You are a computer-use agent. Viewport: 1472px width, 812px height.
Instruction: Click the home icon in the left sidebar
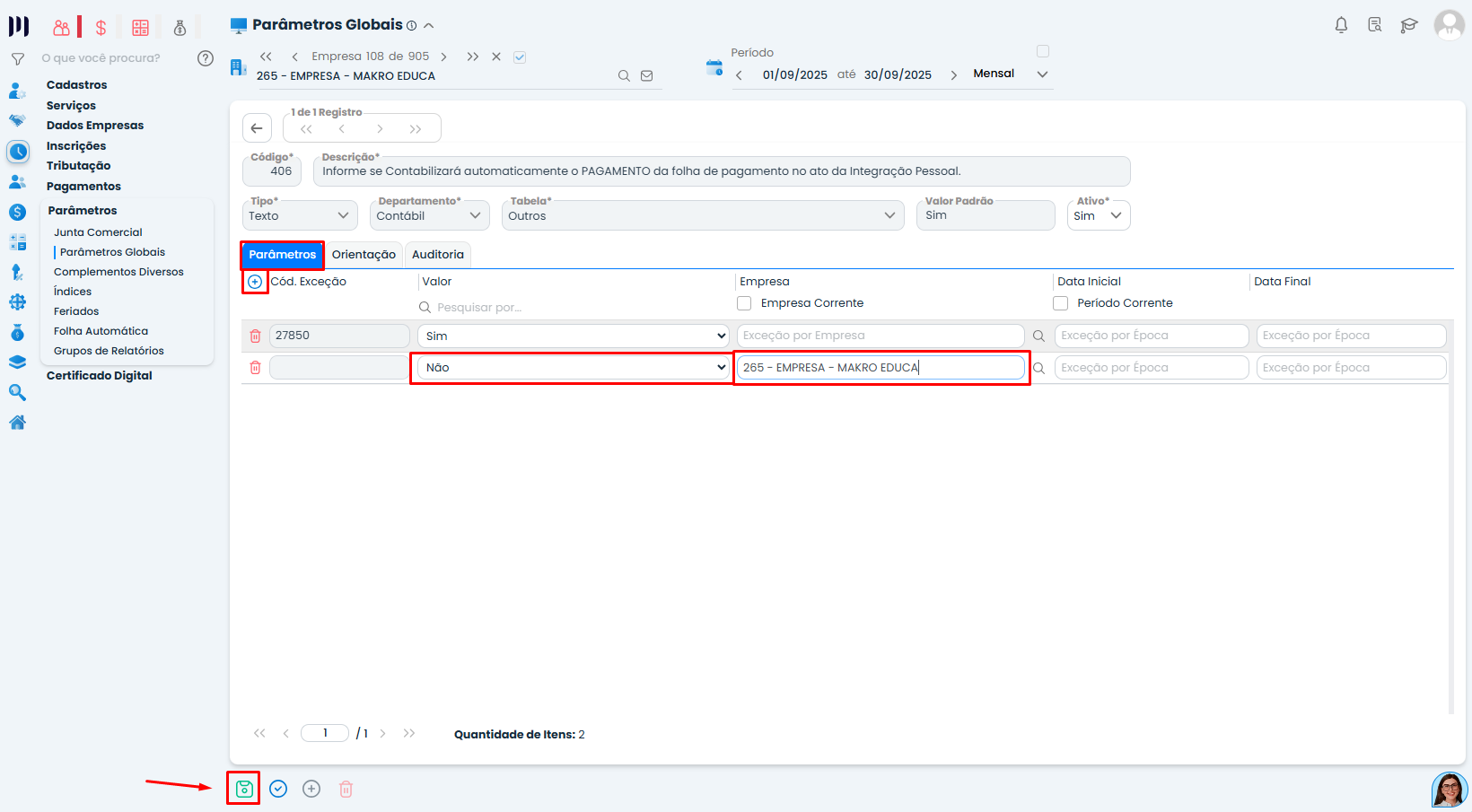(18, 422)
